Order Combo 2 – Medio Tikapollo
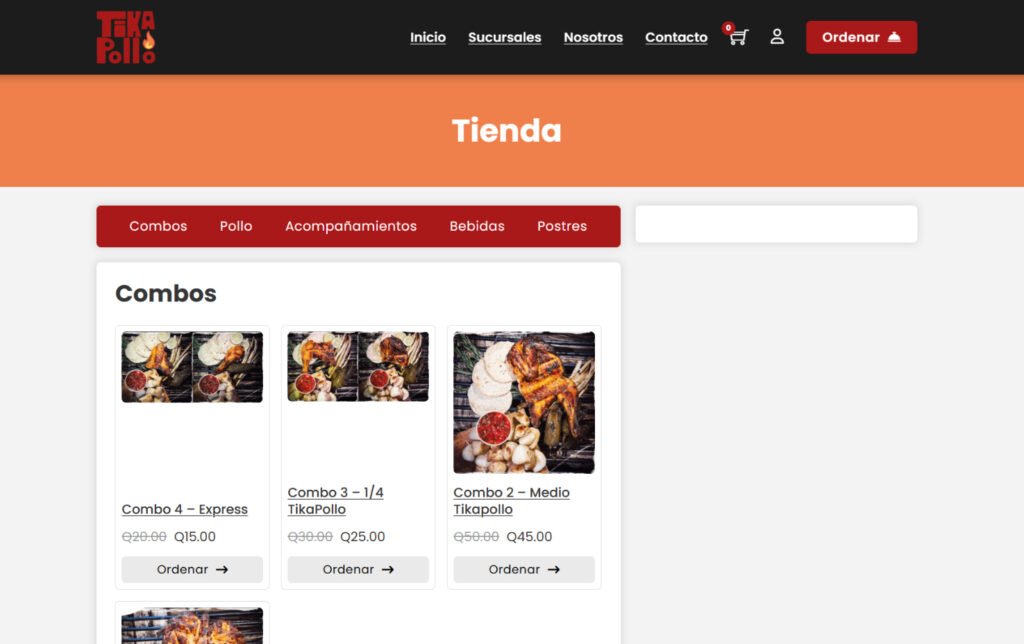The height and width of the screenshot is (644, 1024). 524,569
